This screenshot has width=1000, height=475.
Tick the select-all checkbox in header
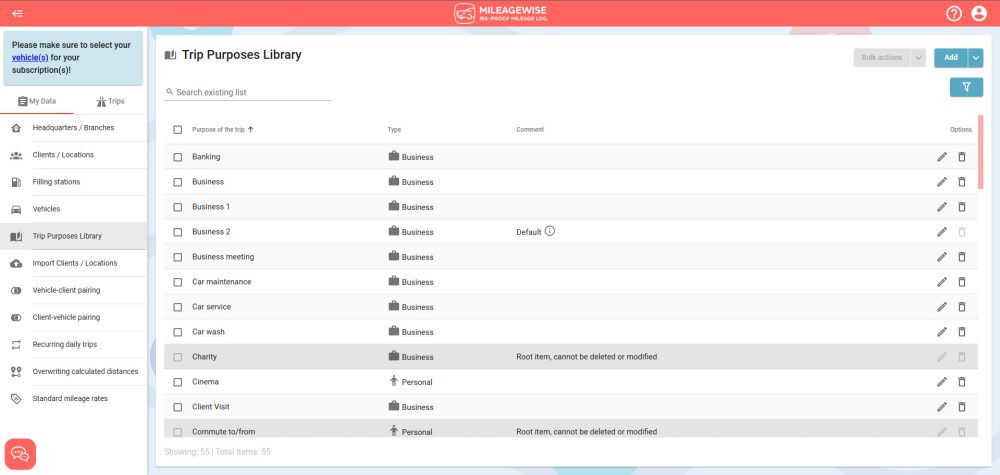point(178,129)
